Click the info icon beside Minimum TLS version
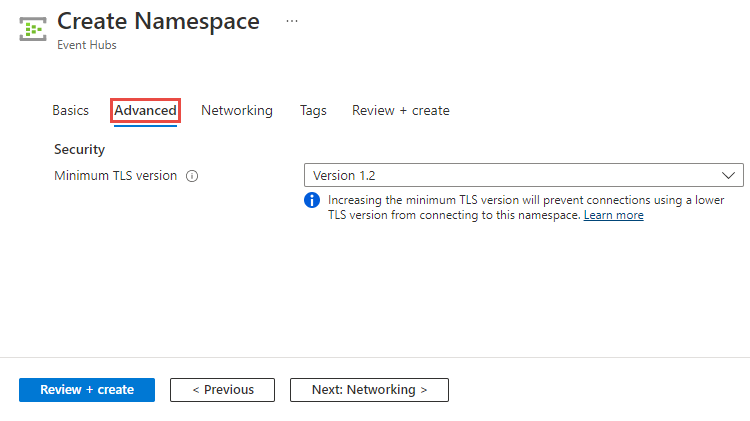Viewport: 750px width, 421px height. [x=192, y=176]
